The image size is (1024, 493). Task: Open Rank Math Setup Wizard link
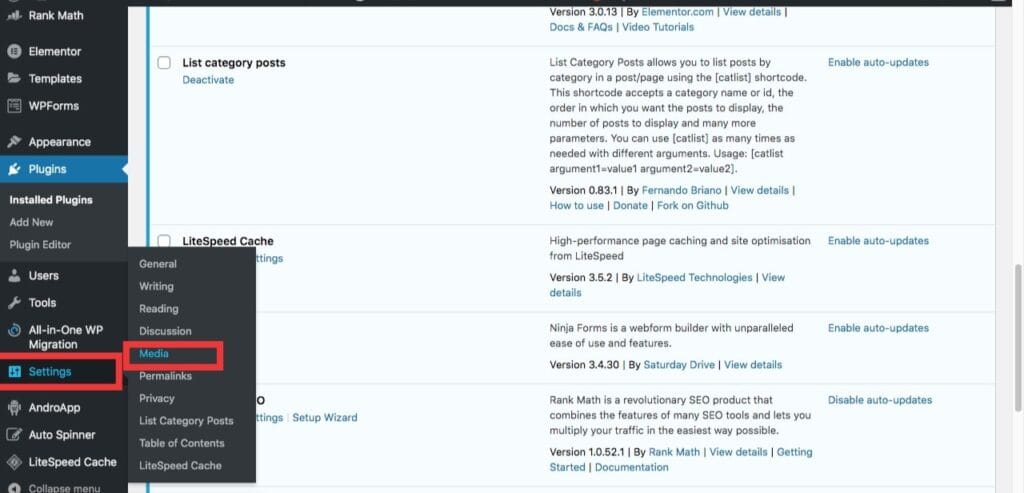325,417
